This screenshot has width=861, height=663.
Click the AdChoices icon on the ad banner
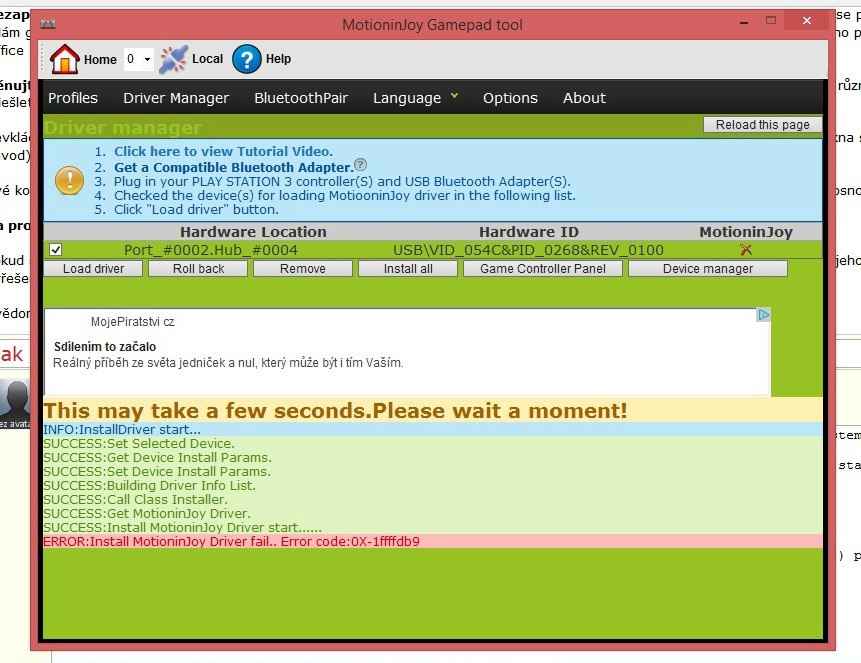763,315
